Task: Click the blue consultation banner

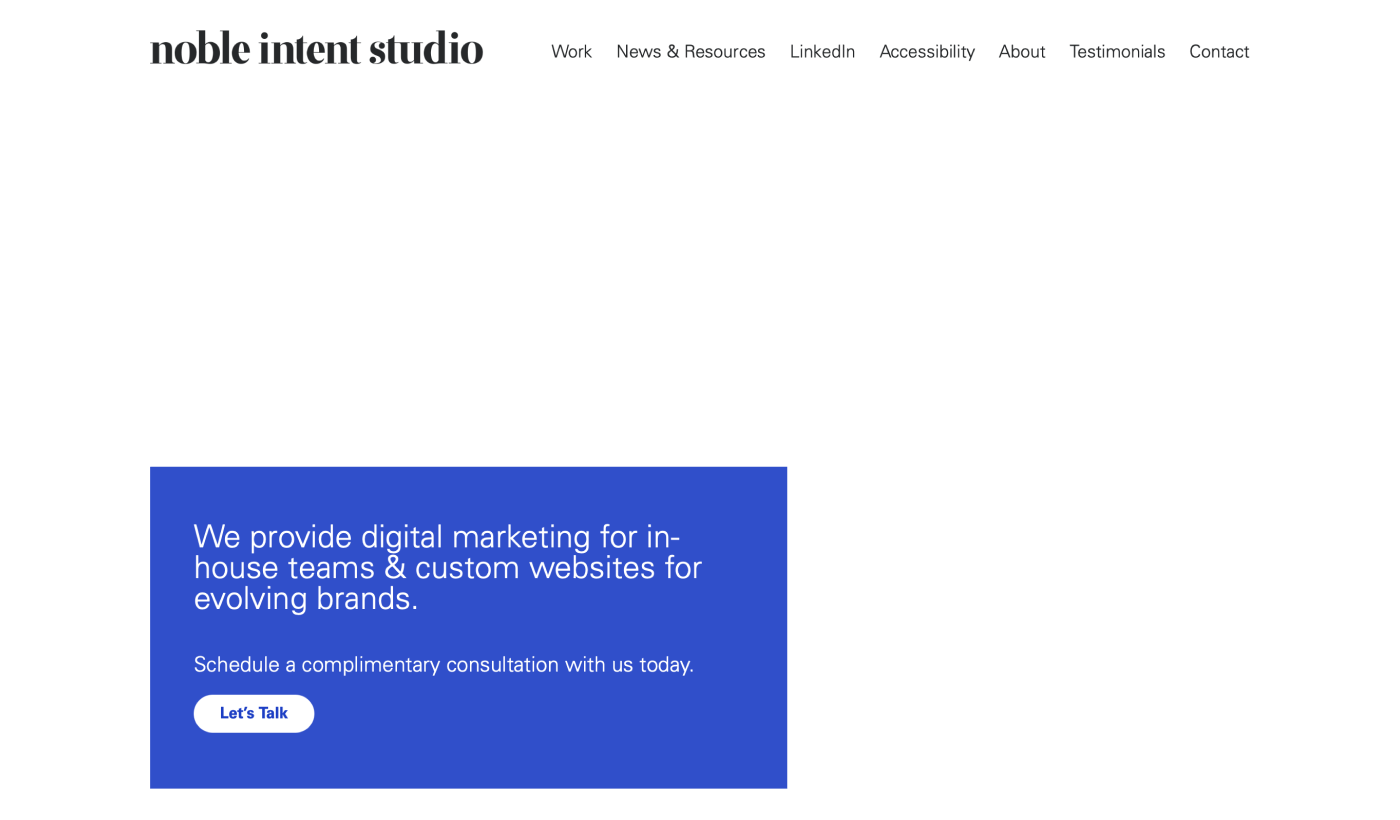Action: (x=468, y=627)
